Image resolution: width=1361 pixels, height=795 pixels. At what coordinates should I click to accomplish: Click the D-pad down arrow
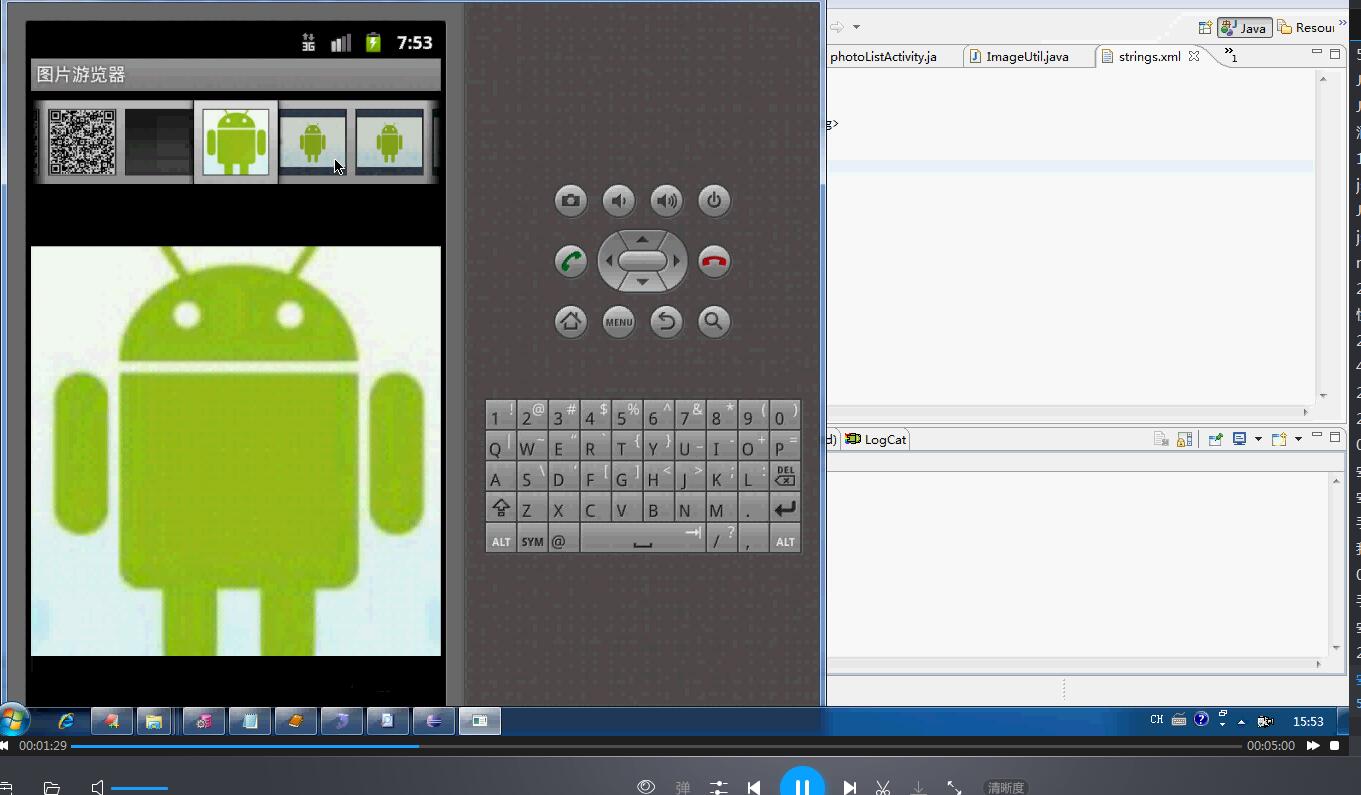[x=642, y=283]
